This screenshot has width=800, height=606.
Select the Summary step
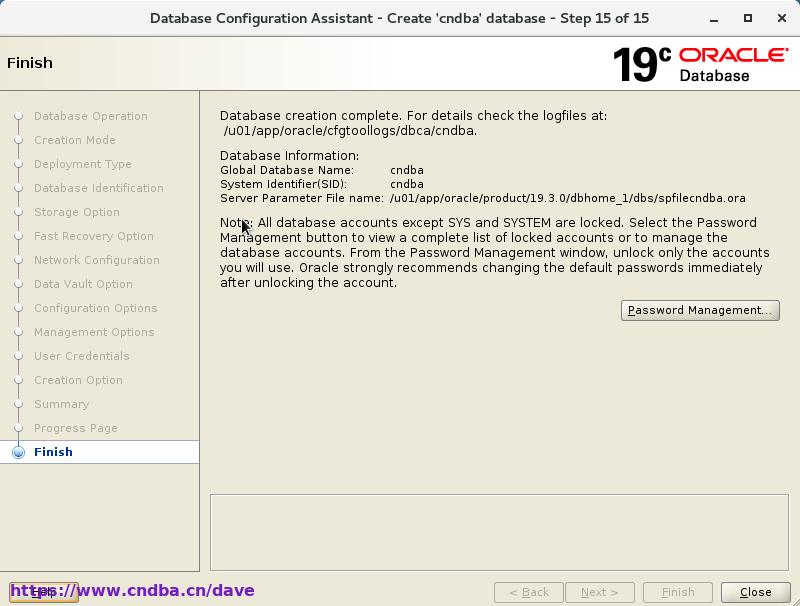pyautogui.click(x=61, y=404)
